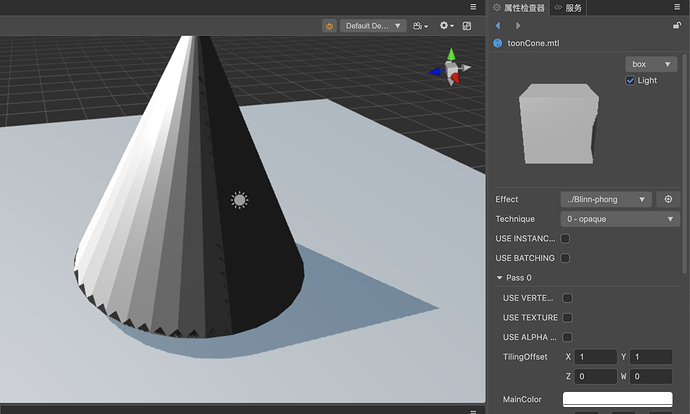Viewport: 690px width, 414px height.
Task: Switch to the 服务 tab
Action: (x=568, y=7)
